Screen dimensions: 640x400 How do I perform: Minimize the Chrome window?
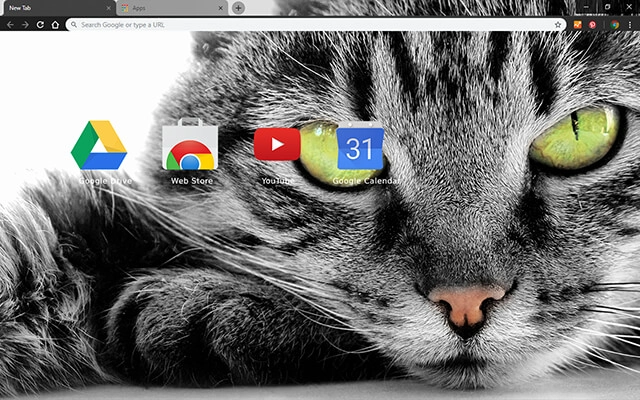586,7
